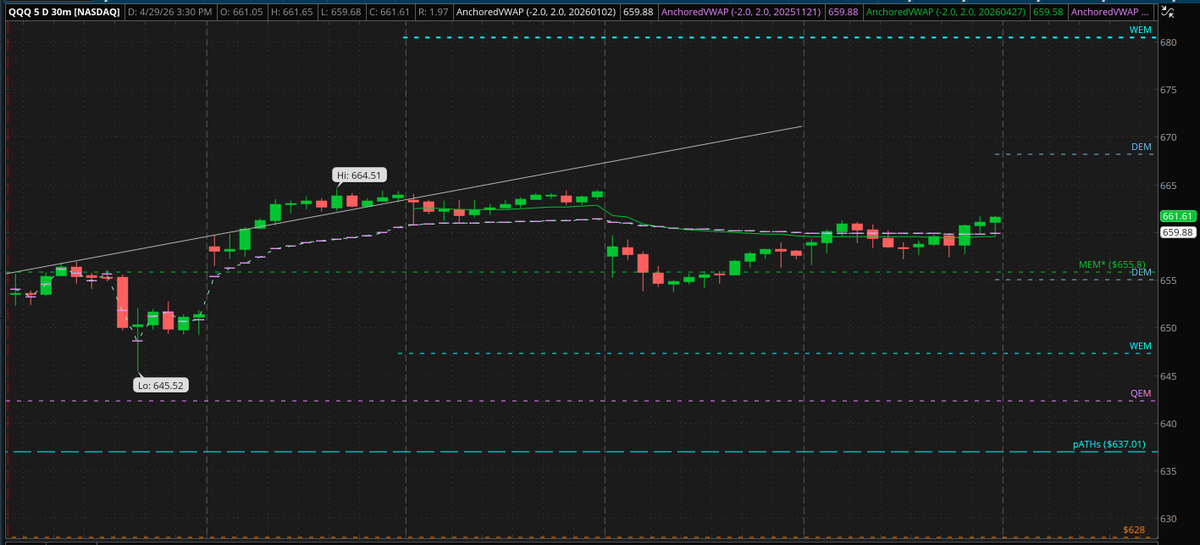Click the pATHs ($637.01) level label
This screenshot has height=545, width=1200.
point(1109,444)
